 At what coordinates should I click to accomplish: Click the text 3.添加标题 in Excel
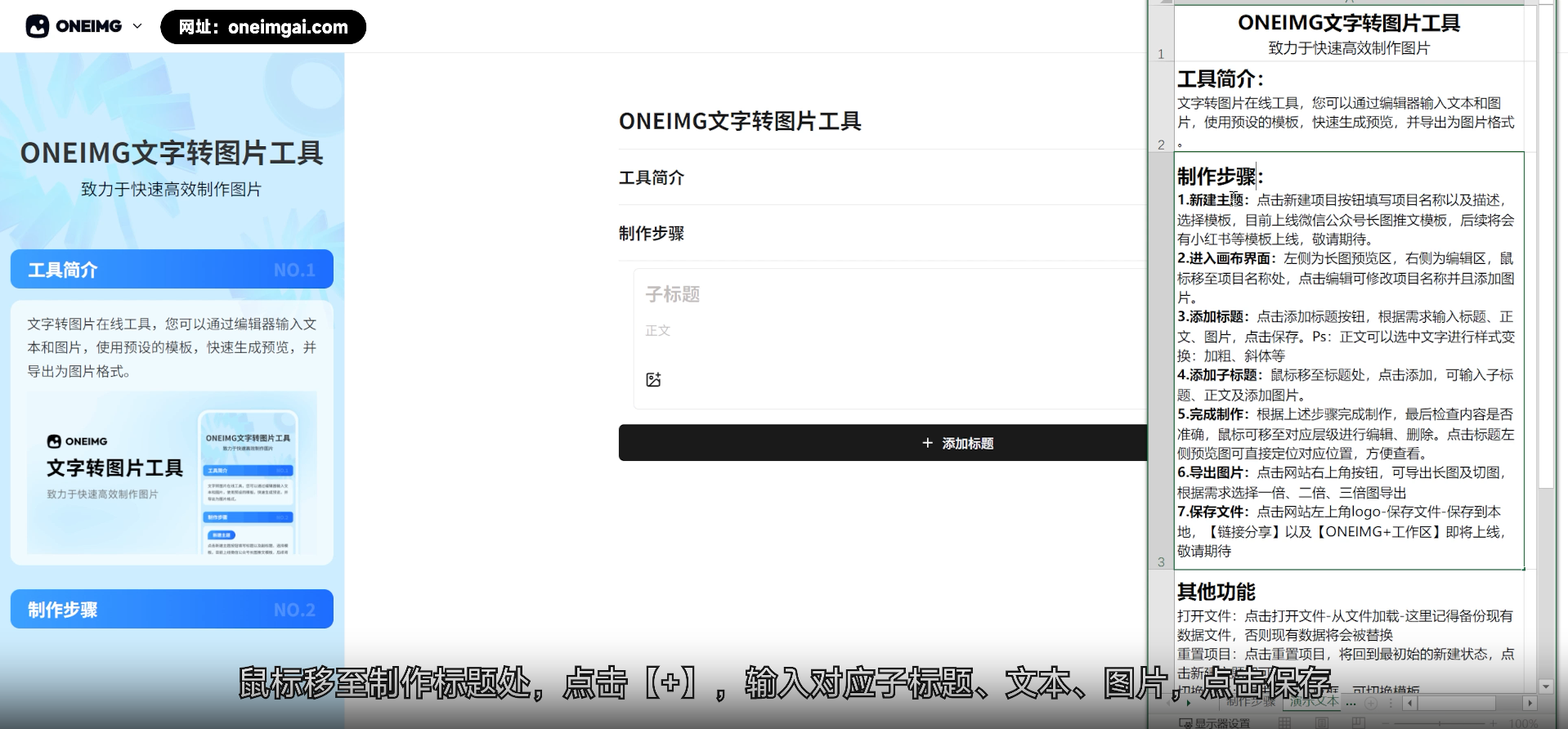(x=1213, y=316)
